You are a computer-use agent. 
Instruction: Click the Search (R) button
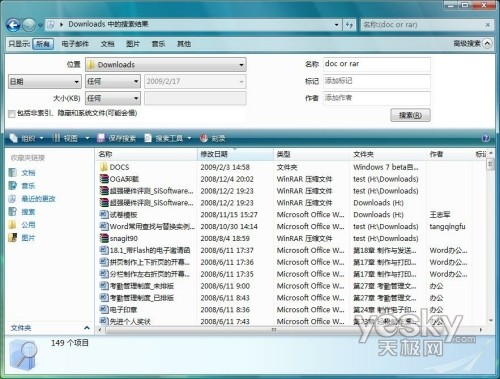[410, 115]
